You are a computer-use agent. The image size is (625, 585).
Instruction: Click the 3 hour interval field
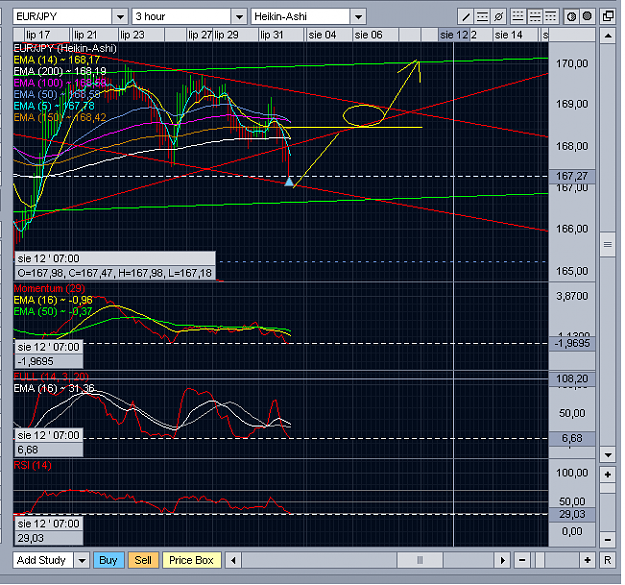tap(181, 17)
